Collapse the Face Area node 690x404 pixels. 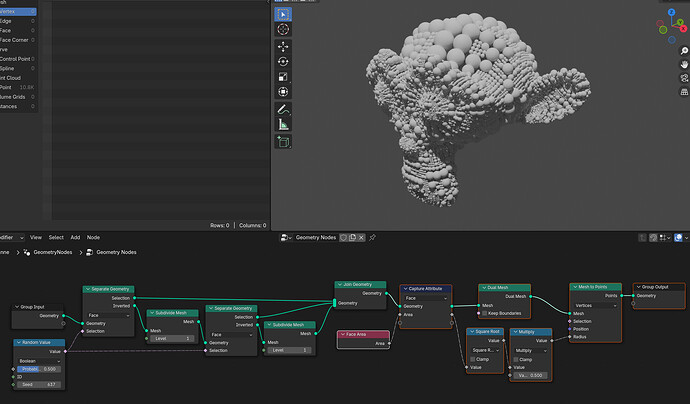(x=342, y=334)
